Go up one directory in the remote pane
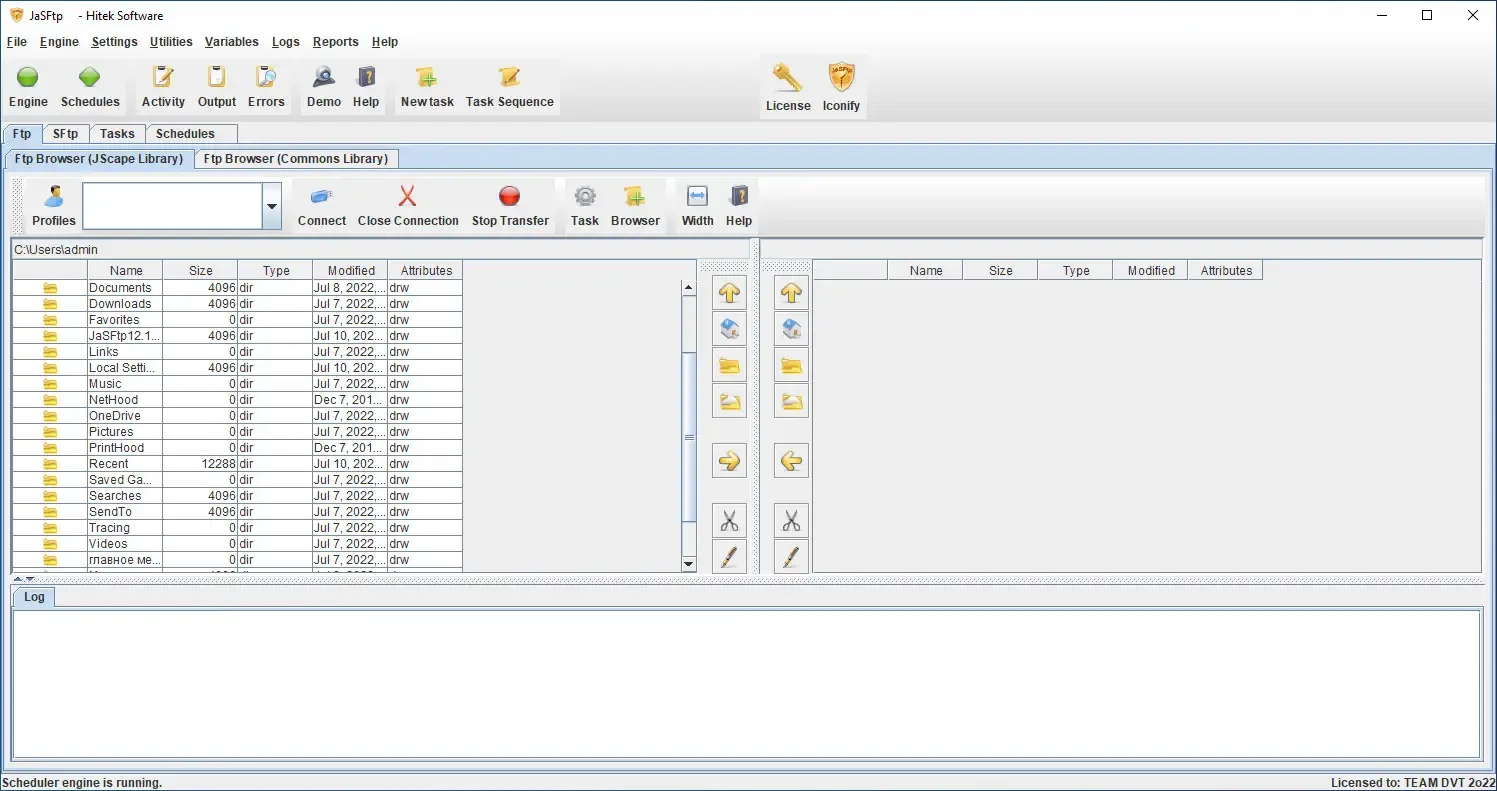This screenshot has height=791, width=1497. click(x=791, y=293)
